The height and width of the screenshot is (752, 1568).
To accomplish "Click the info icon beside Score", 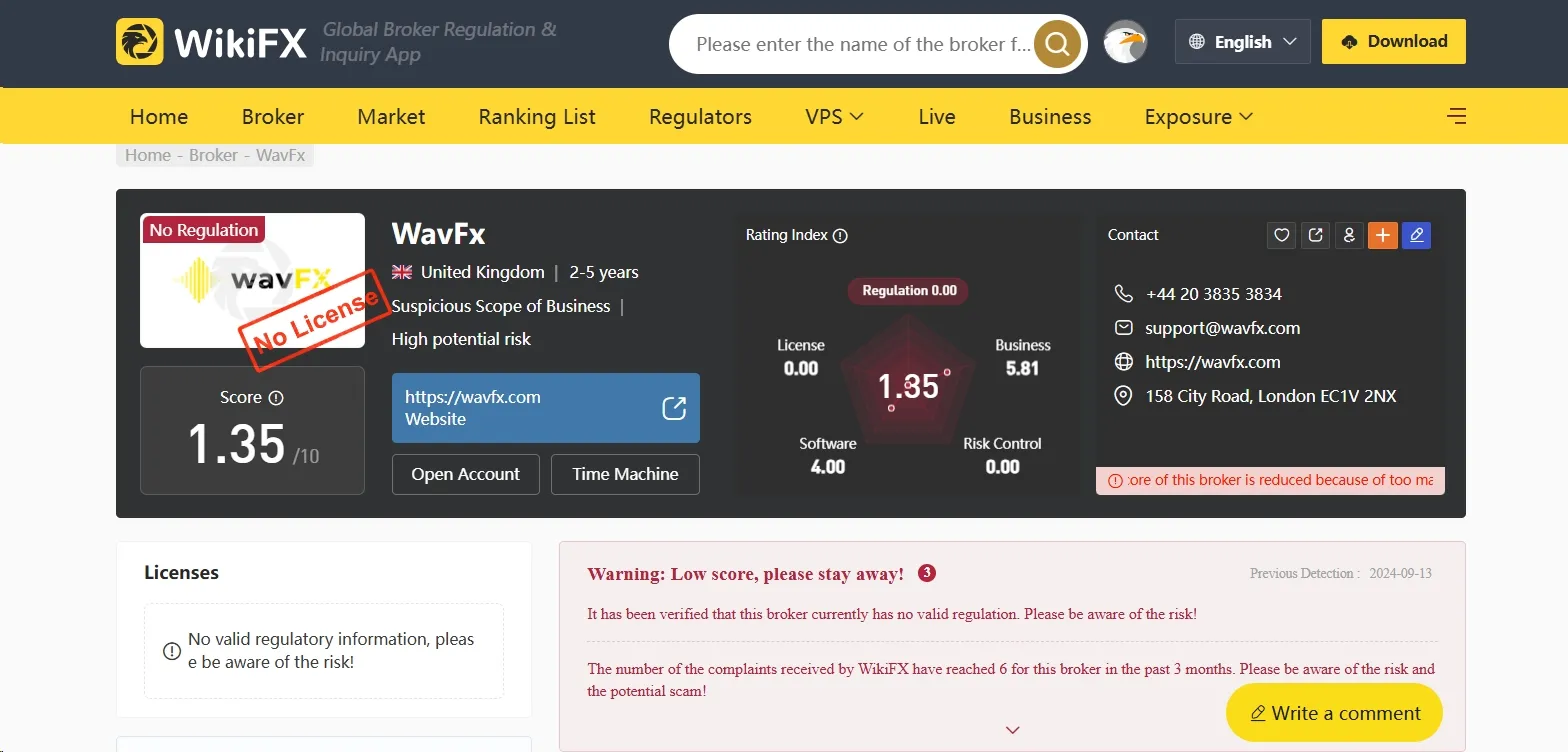I will click(x=276, y=398).
